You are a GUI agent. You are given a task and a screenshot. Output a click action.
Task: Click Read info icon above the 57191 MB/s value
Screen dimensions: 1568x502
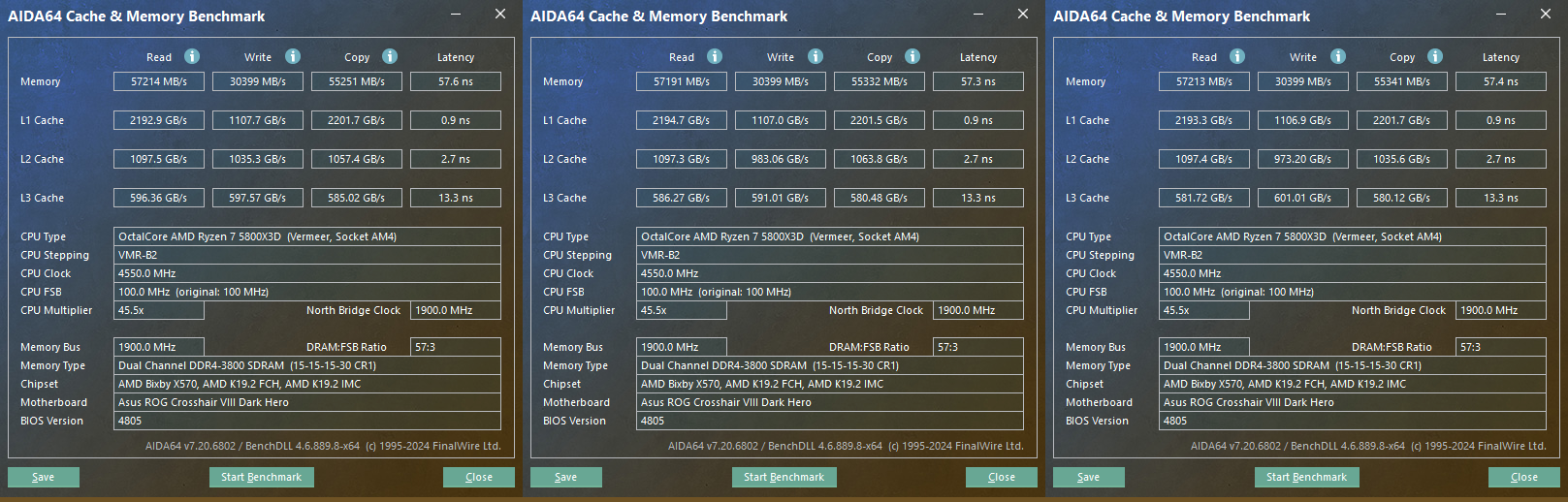tap(715, 56)
